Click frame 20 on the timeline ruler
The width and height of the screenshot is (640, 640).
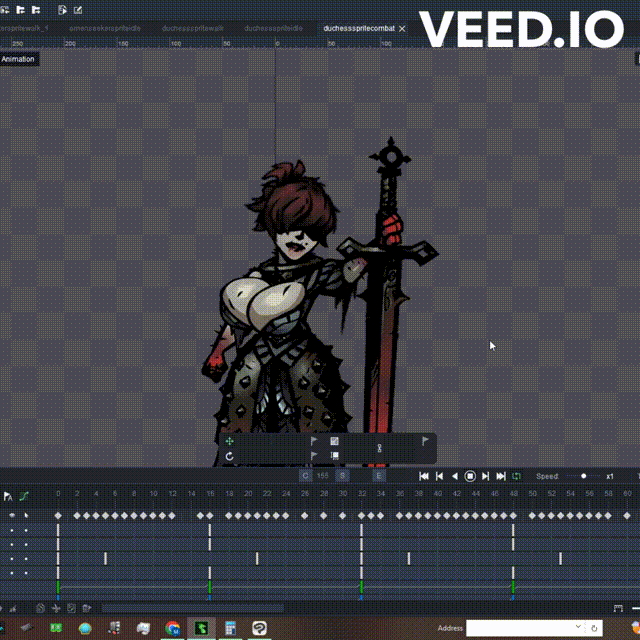point(248,494)
